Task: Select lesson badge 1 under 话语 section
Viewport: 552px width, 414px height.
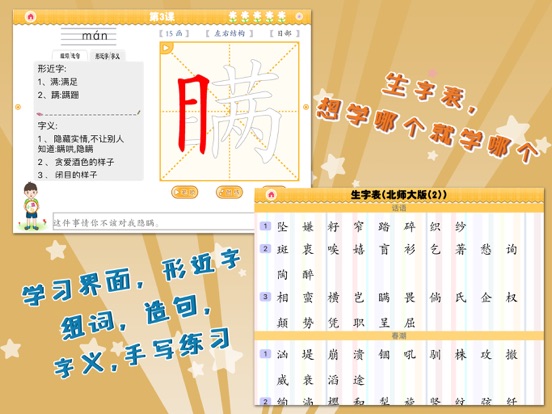Action: tap(265, 226)
